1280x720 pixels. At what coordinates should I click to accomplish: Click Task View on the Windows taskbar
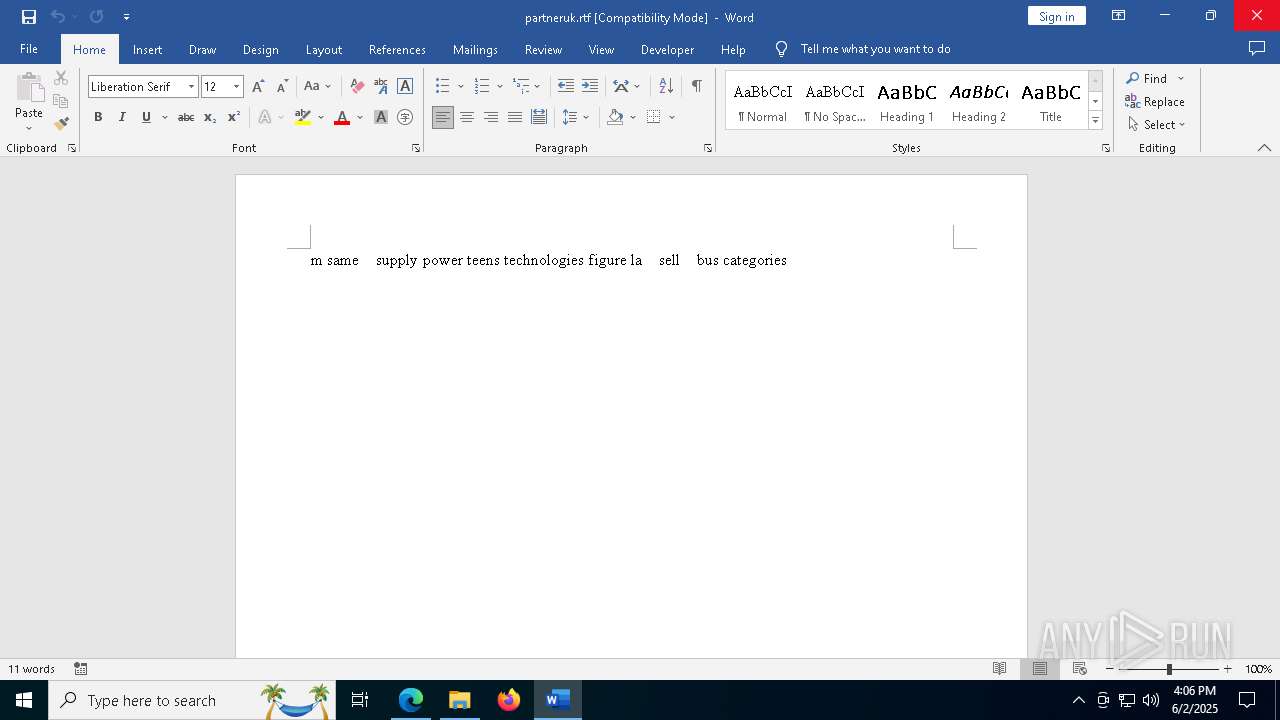coord(360,700)
